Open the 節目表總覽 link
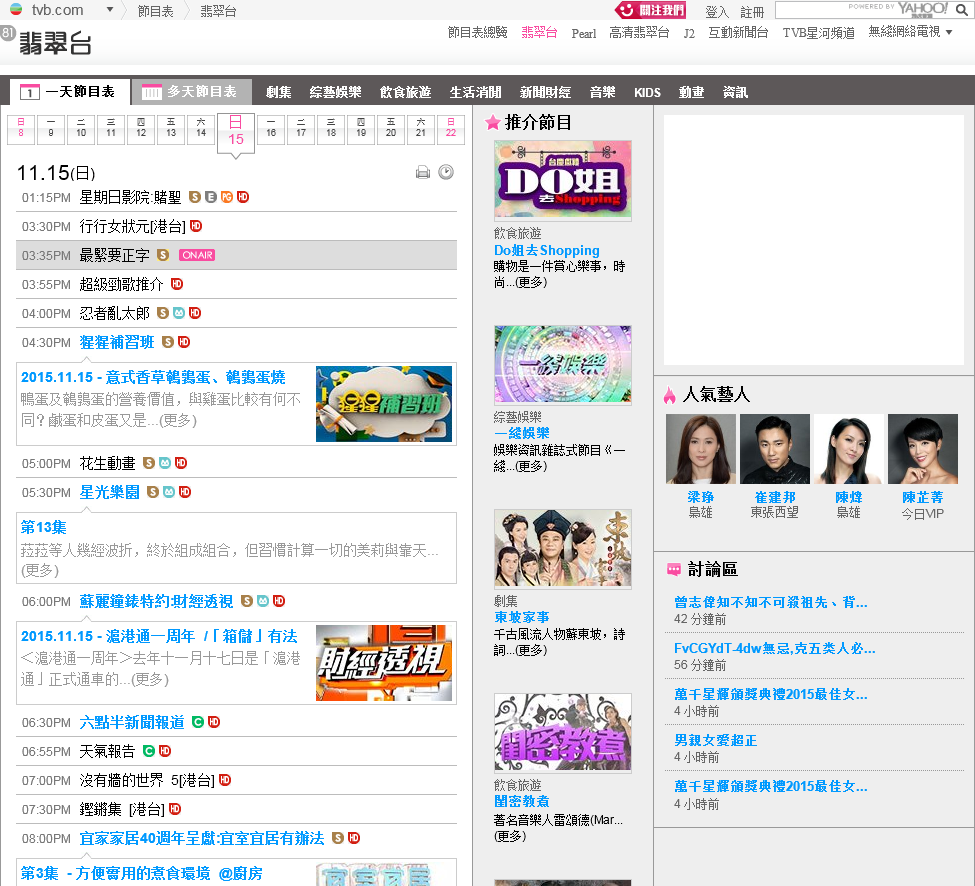 (x=478, y=32)
